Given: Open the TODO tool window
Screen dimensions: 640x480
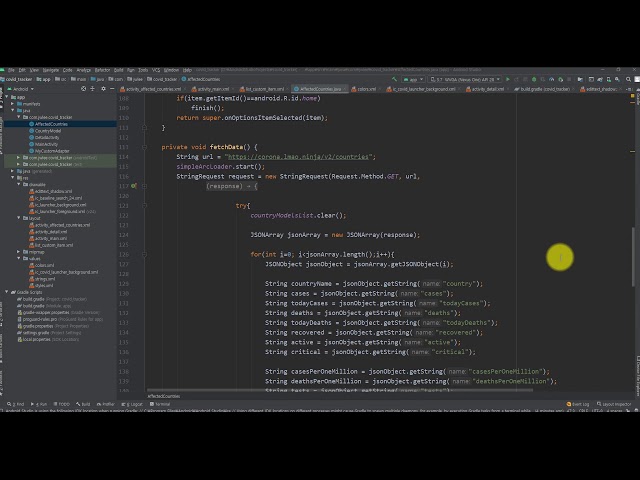Looking at the screenshot, I should [62, 404].
